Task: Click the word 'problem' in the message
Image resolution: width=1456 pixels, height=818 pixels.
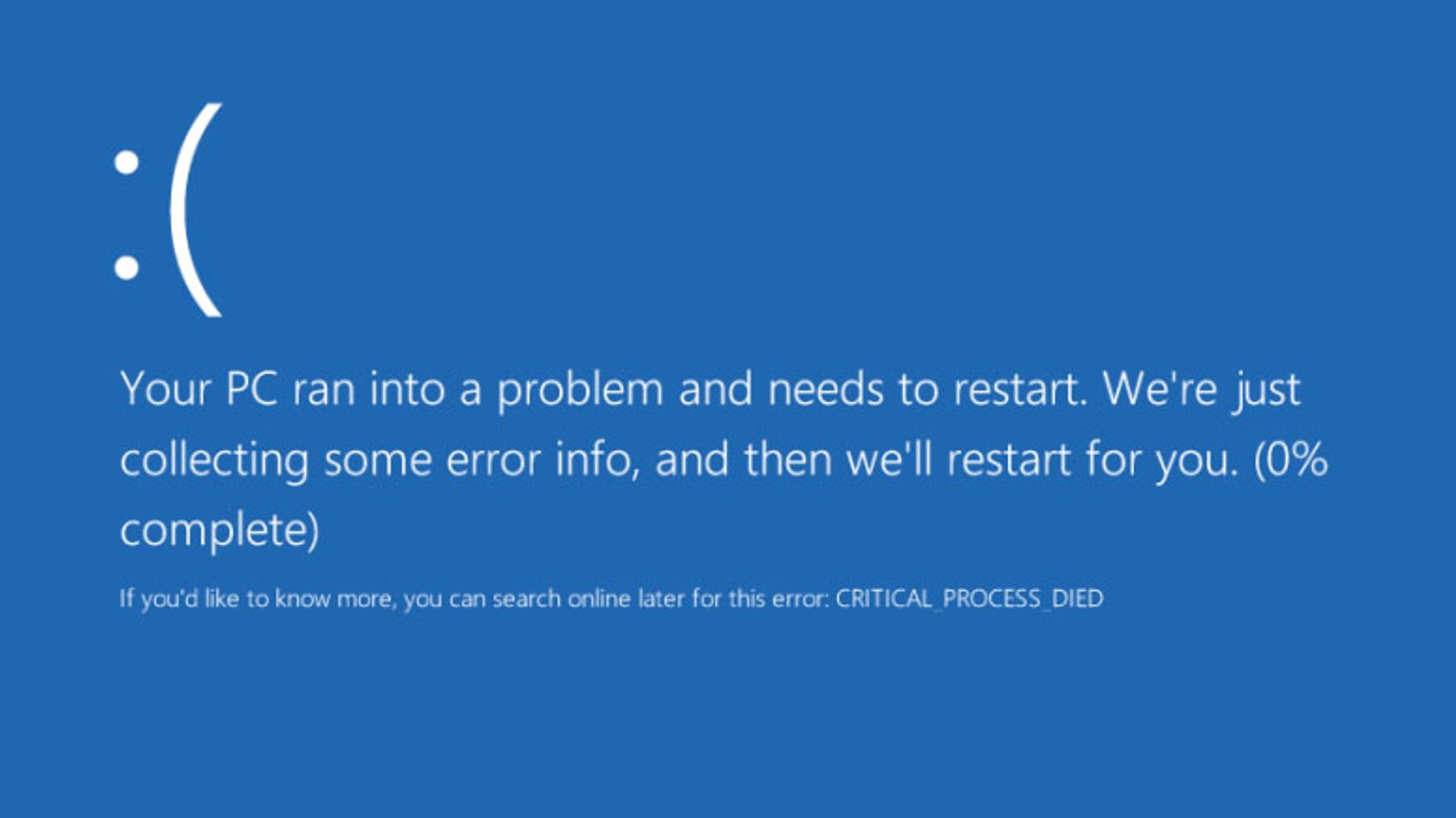Action: 580,389
